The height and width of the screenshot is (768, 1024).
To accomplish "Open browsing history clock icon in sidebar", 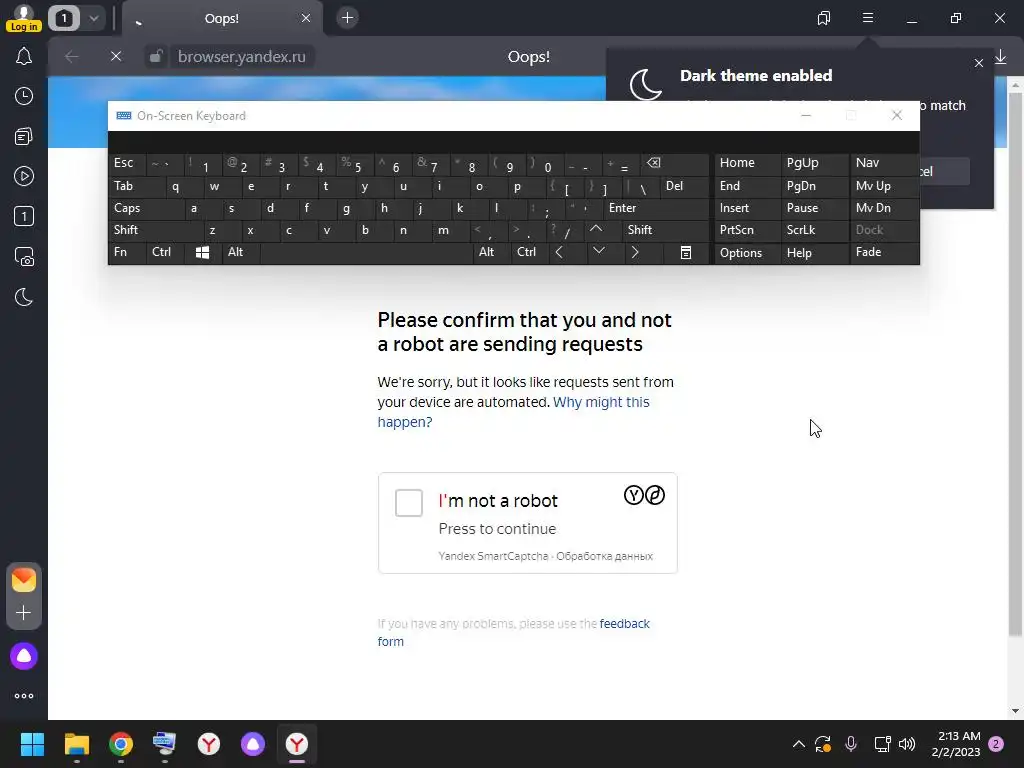I will pos(24,97).
